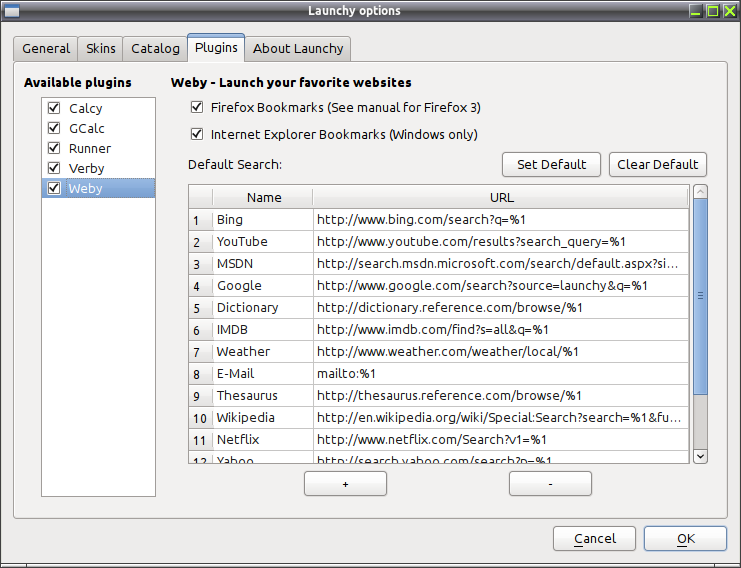Uncheck the Calcy plugin checkbox
This screenshot has width=741, height=568.
[54, 108]
